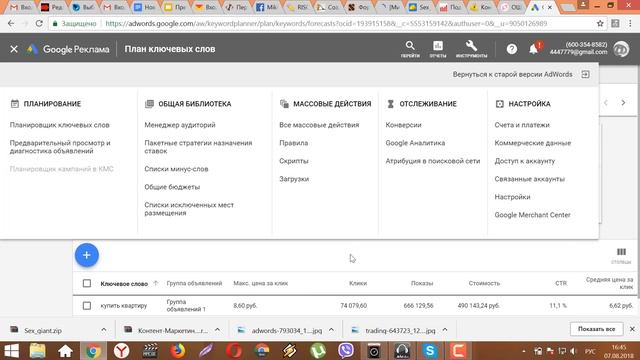
Task: Open Правила in mass actions
Action: coord(293,143)
